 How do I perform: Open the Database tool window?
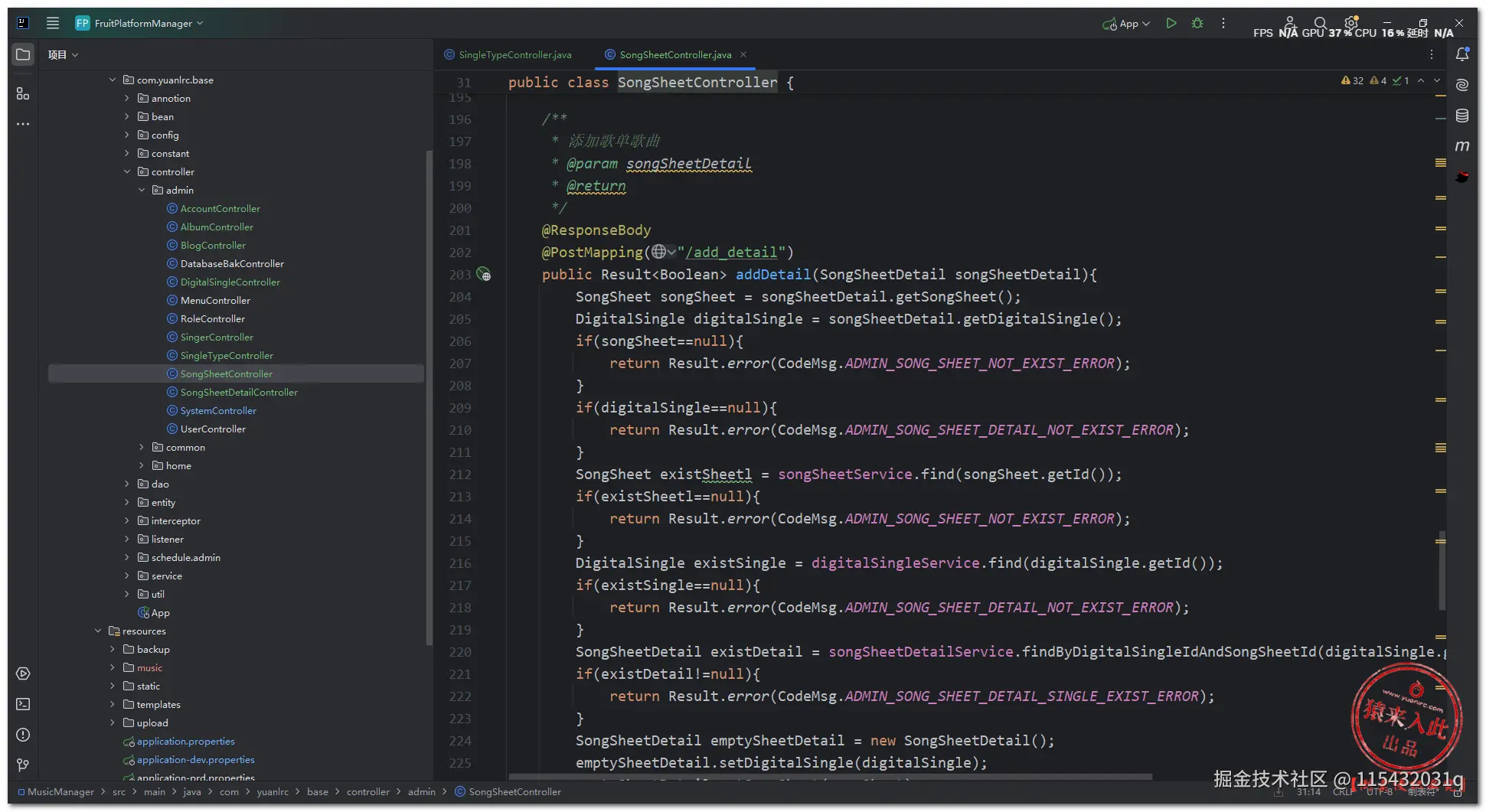[1462, 116]
